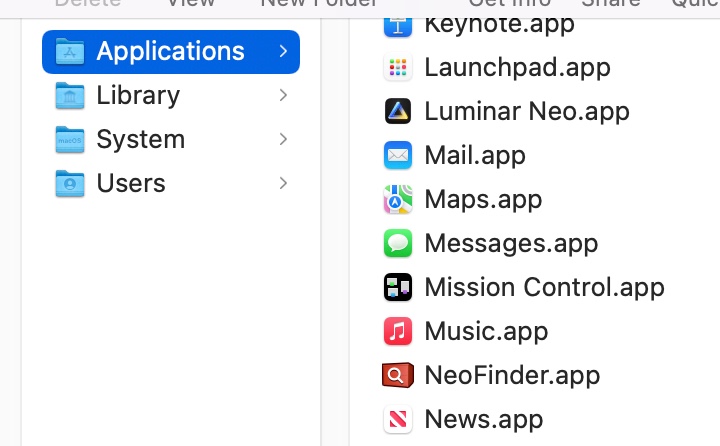Select the NeoFinder app icon
The width and height of the screenshot is (720, 446).
pos(398,375)
